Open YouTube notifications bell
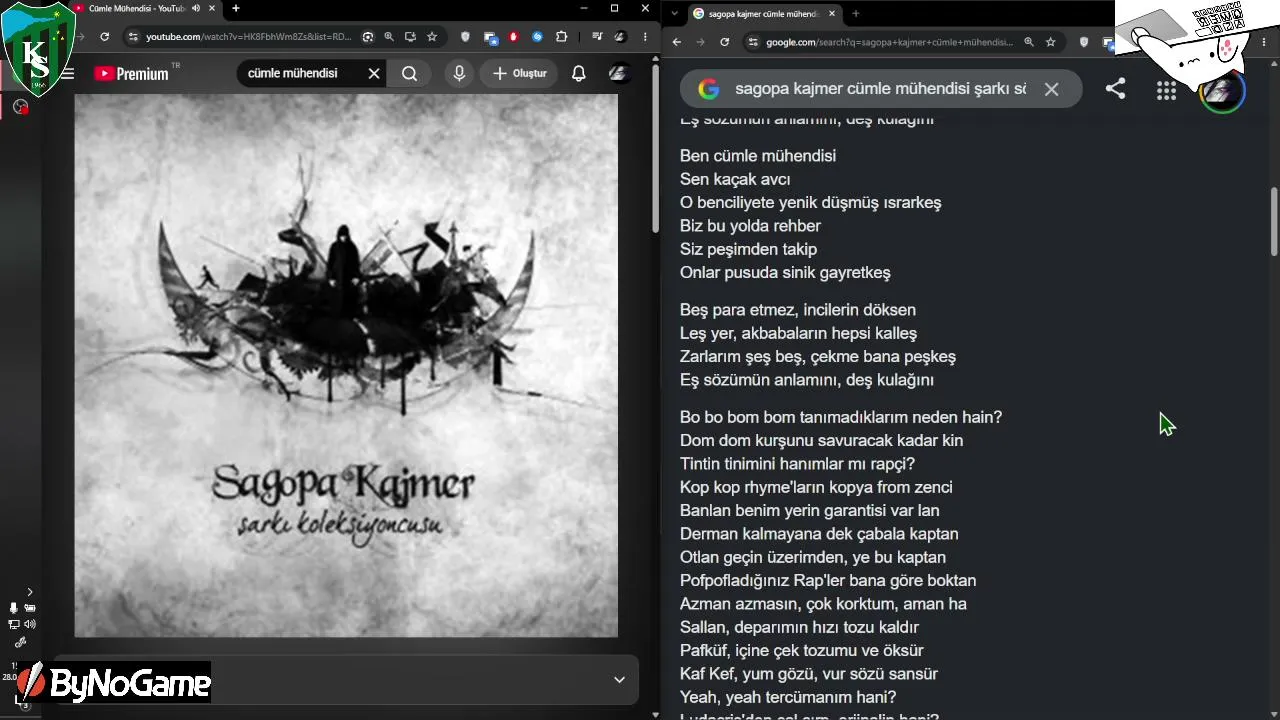This screenshot has width=1280, height=720. [x=579, y=73]
